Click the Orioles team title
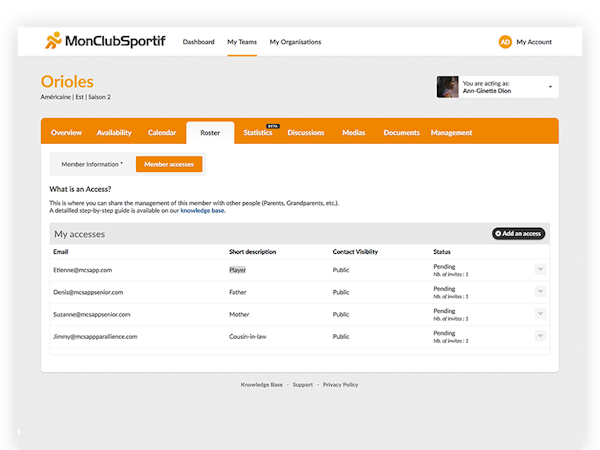The width and height of the screenshot is (600, 450). tap(67, 82)
